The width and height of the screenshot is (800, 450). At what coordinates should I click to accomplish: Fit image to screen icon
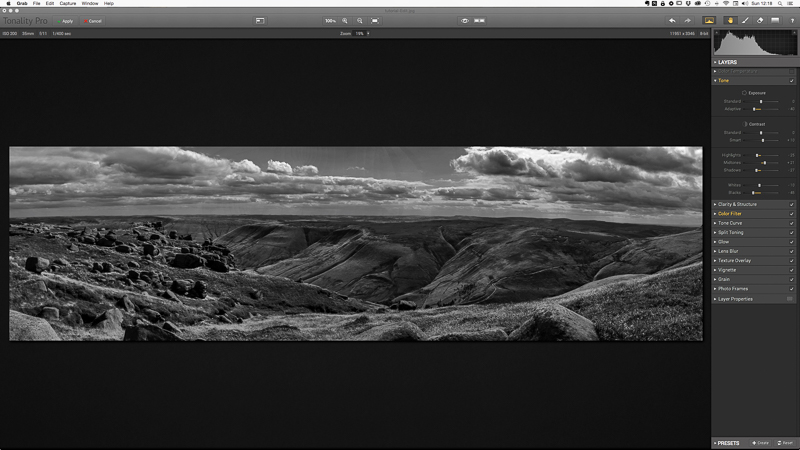(x=374, y=20)
